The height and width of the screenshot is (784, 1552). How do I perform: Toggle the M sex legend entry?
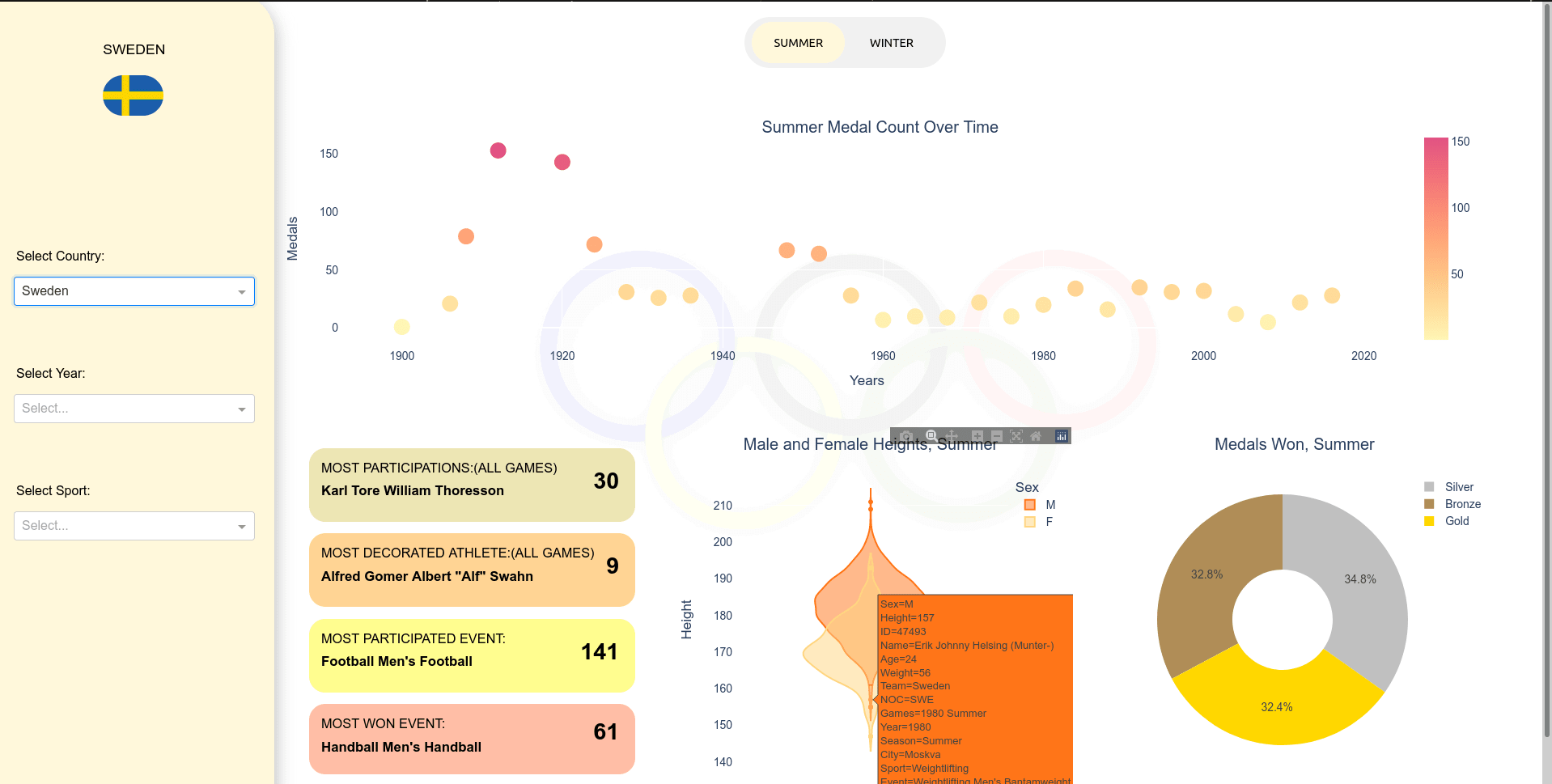tap(1040, 505)
